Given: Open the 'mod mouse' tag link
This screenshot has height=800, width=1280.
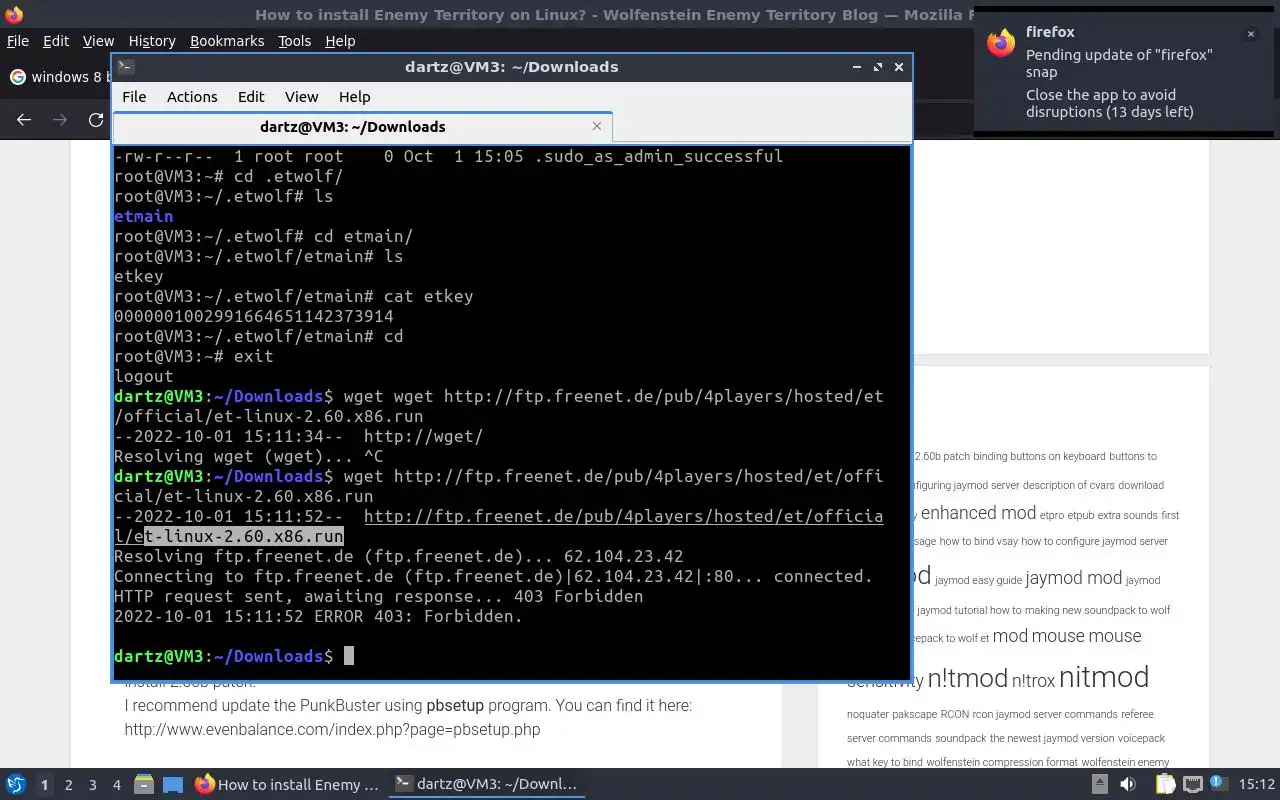Looking at the screenshot, I should tap(1038, 636).
